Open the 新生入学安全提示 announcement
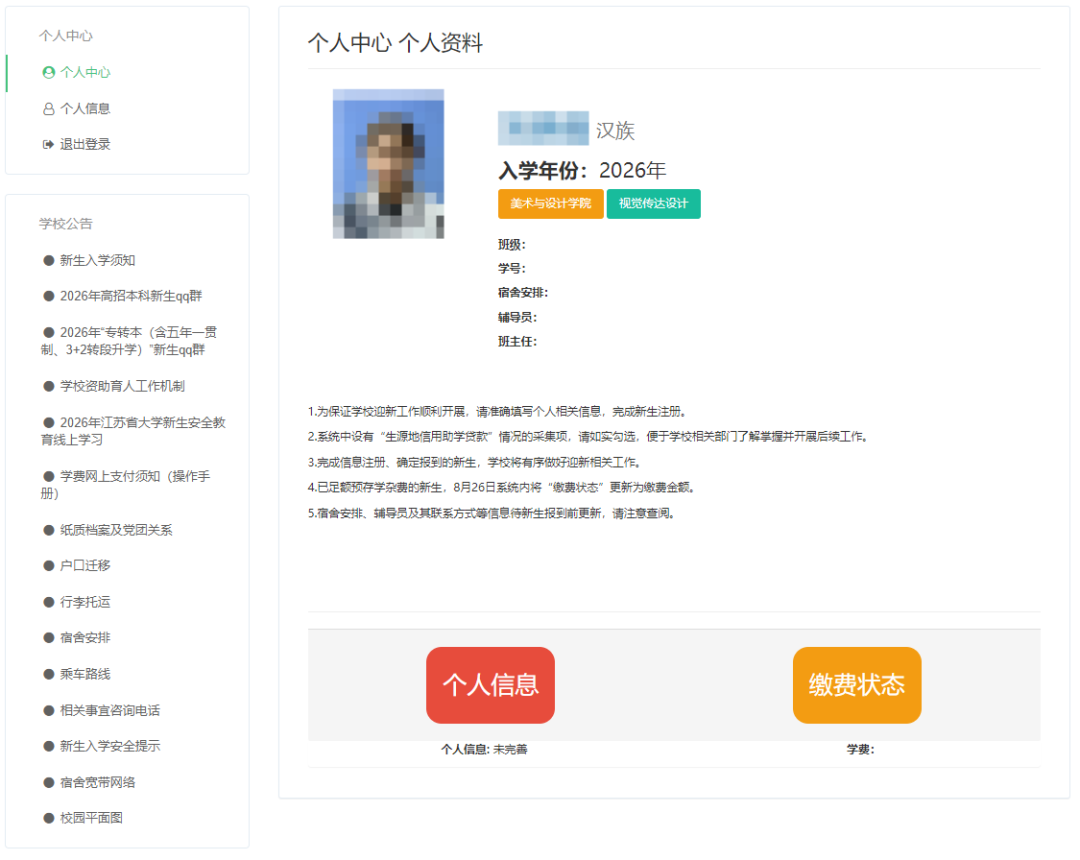Image resolution: width=1080 pixels, height=860 pixels. pos(110,746)
